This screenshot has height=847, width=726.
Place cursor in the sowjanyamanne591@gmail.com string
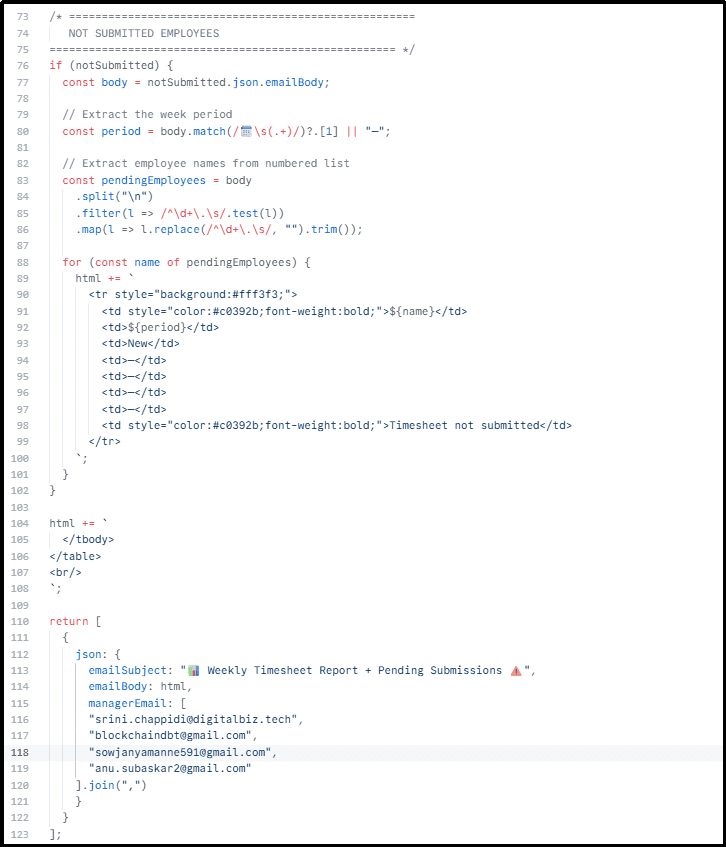(x=180, y=752)
